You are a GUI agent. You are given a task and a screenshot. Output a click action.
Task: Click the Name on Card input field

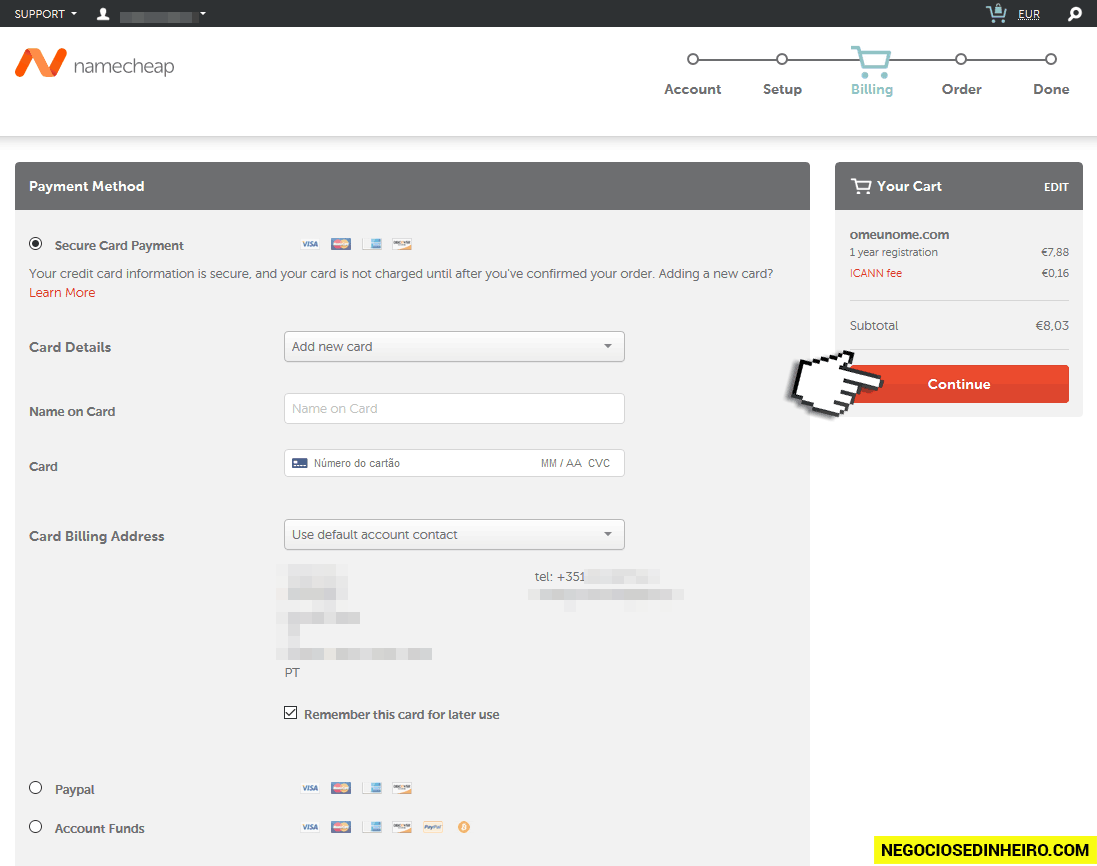click(x=454, y=409)
